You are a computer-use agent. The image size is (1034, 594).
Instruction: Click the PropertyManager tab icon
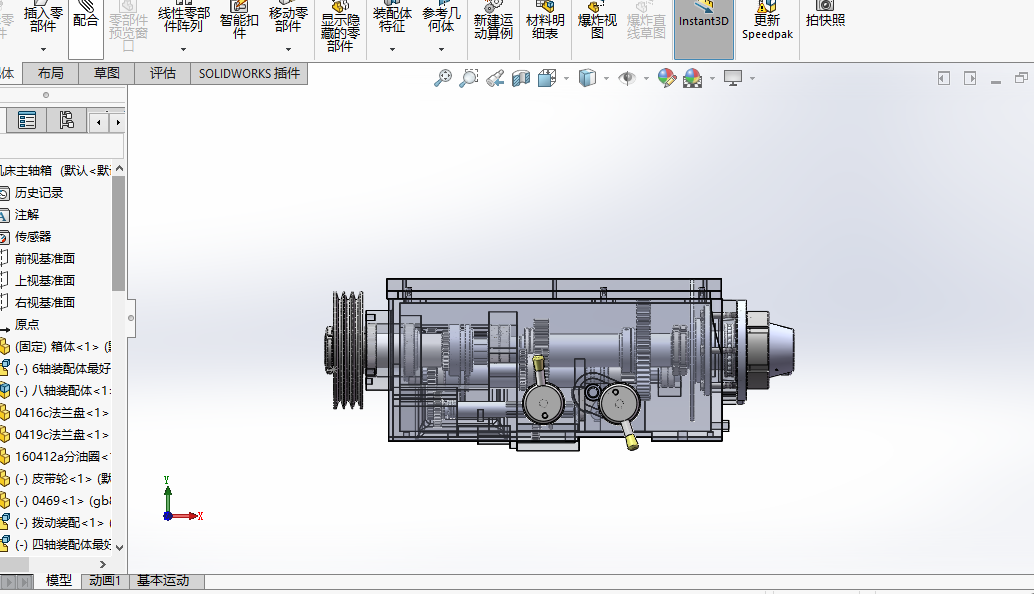pos(27,121)
